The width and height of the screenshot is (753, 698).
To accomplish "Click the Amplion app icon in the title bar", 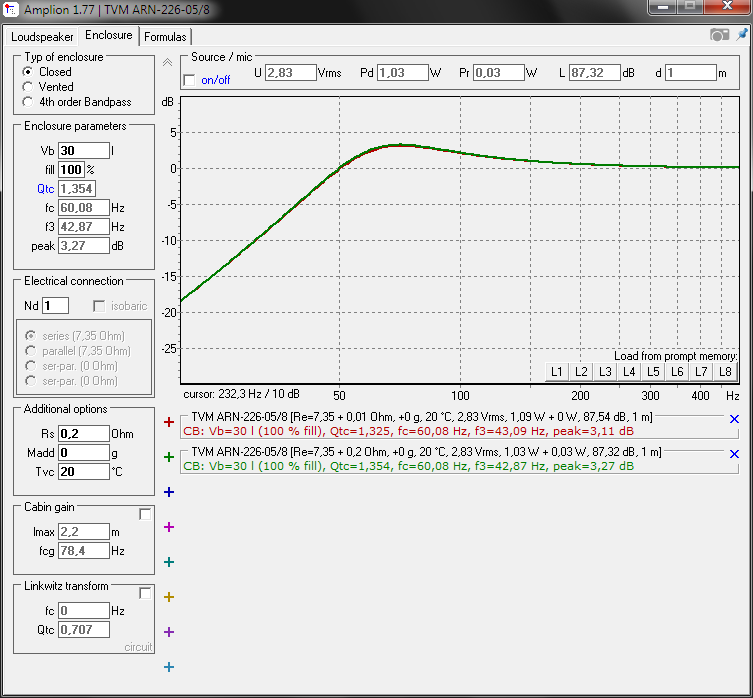I will (11, 10).
